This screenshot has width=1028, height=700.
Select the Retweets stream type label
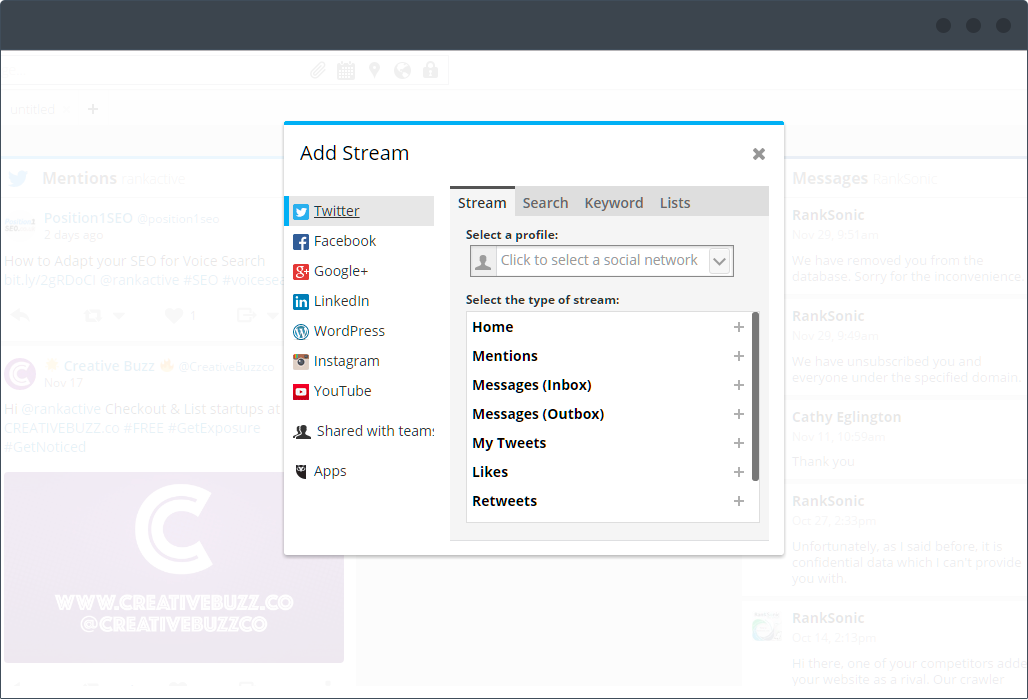[x=504, y=501]
